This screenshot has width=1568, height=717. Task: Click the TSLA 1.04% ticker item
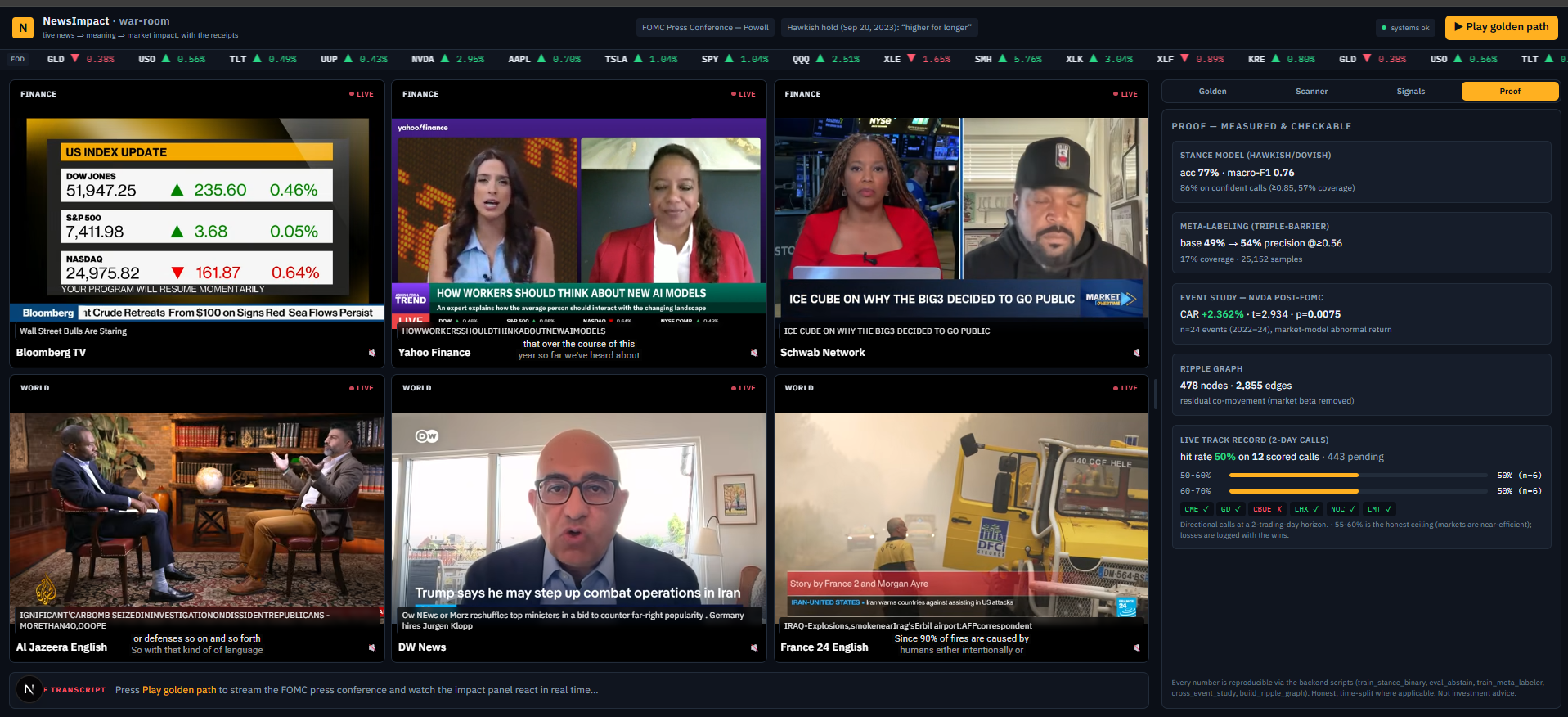point(640,59)
